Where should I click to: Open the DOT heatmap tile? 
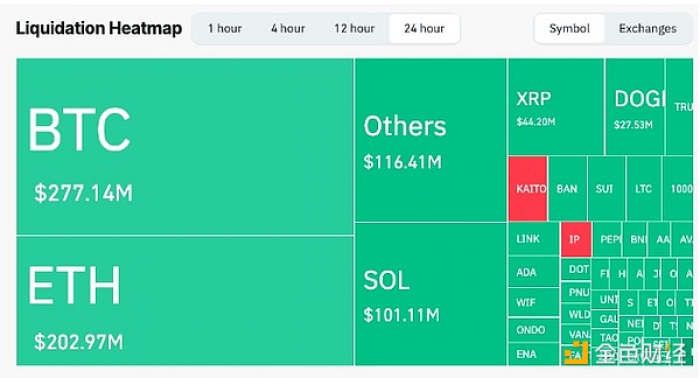pos(576,270)
